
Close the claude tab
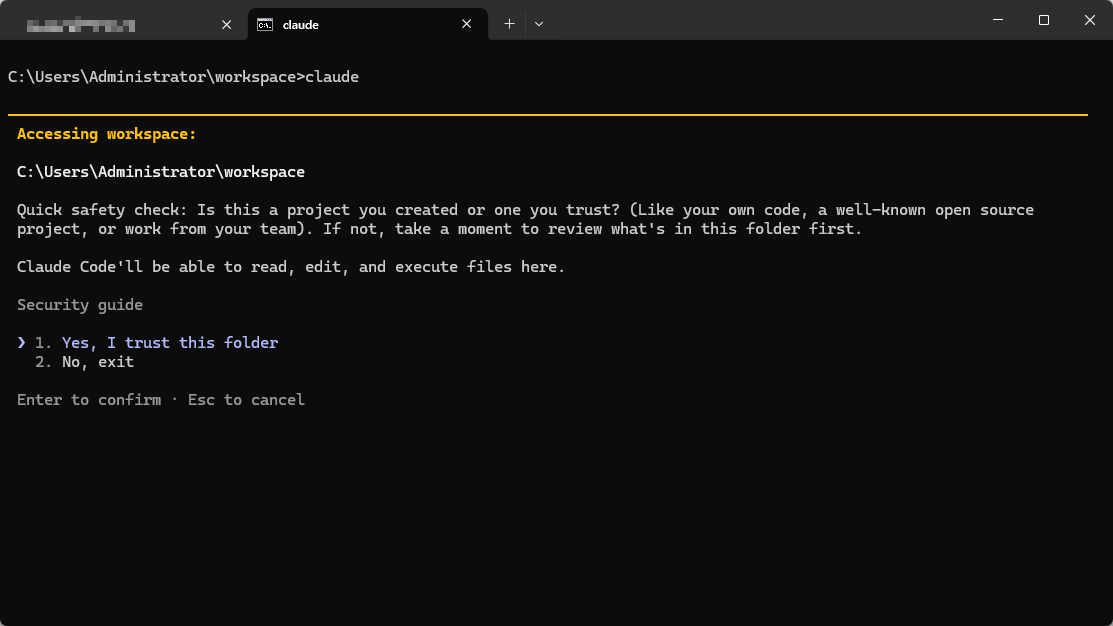point(467,24)
